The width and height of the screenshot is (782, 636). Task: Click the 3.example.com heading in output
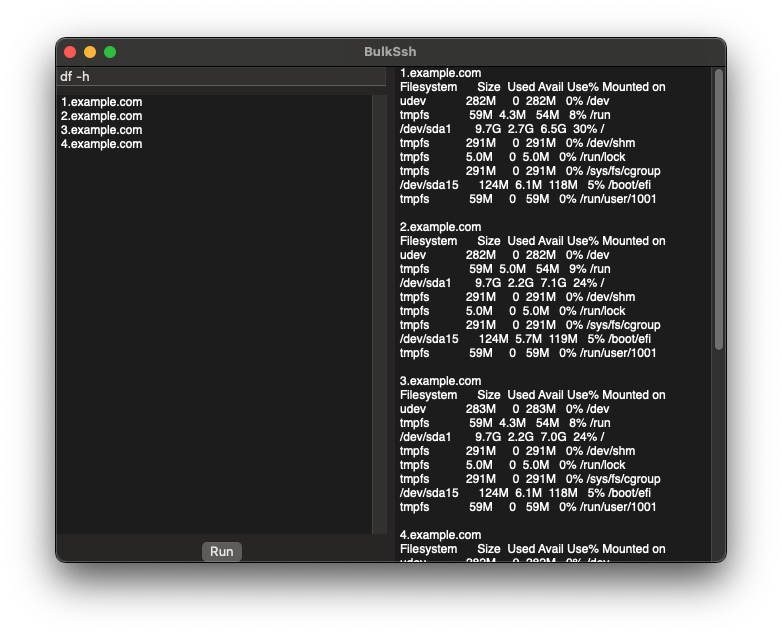pyautogui.click(x=440, y=381)
